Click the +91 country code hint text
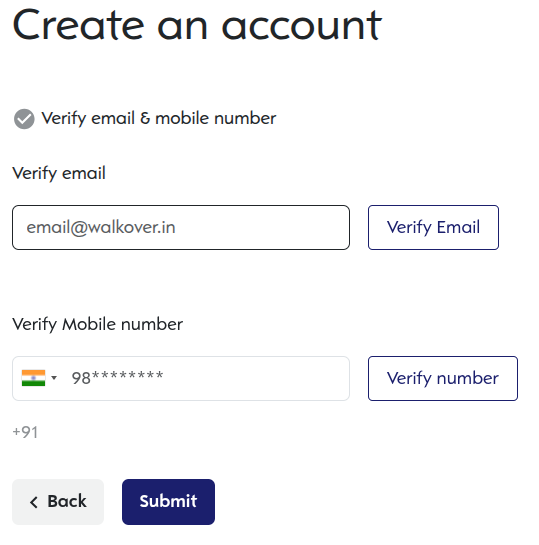The image size is (539, 545). coord(25,432)
